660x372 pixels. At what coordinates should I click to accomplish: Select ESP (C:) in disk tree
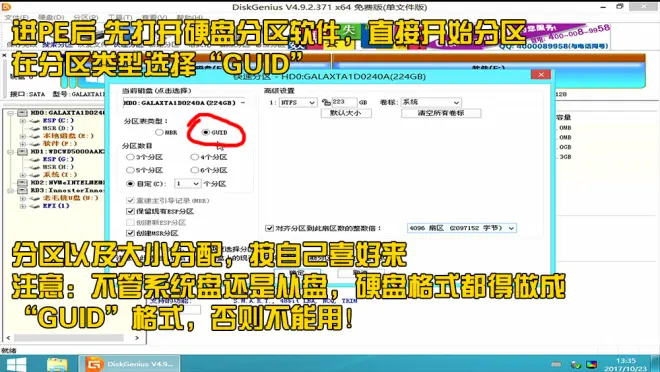coord(58,120)
